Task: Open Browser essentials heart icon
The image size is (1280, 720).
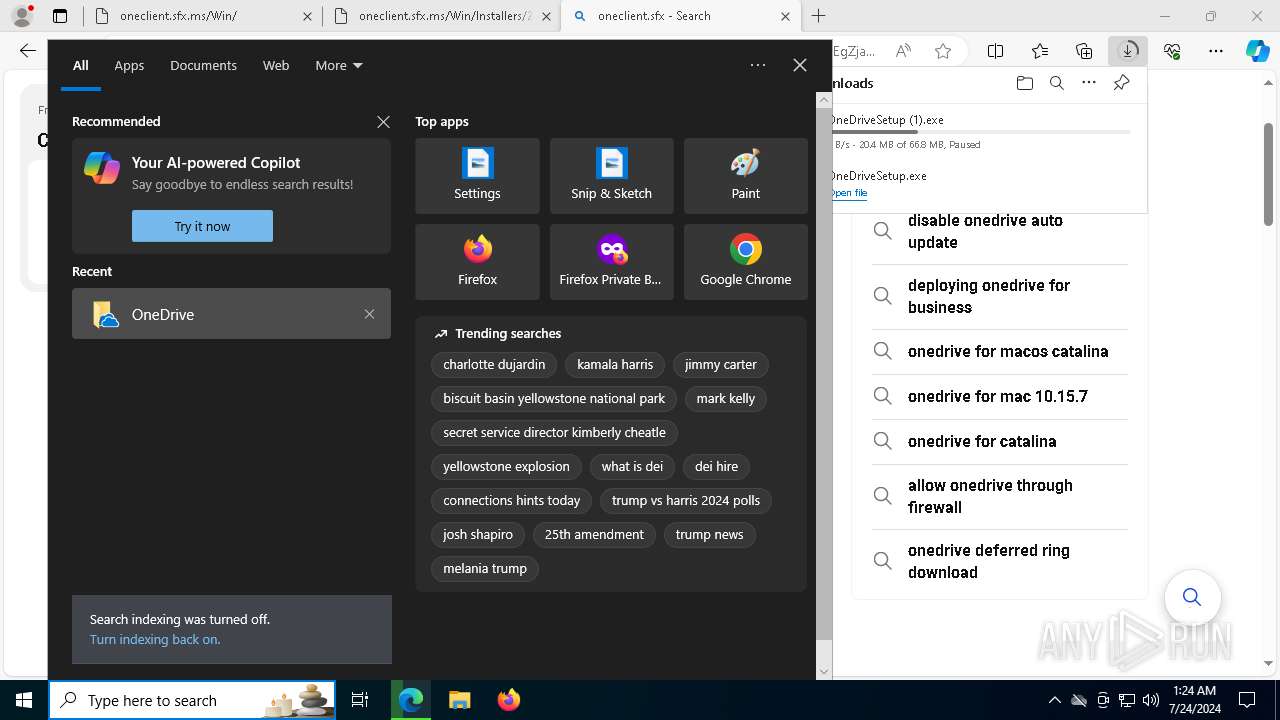Action: coord(1172,51)
